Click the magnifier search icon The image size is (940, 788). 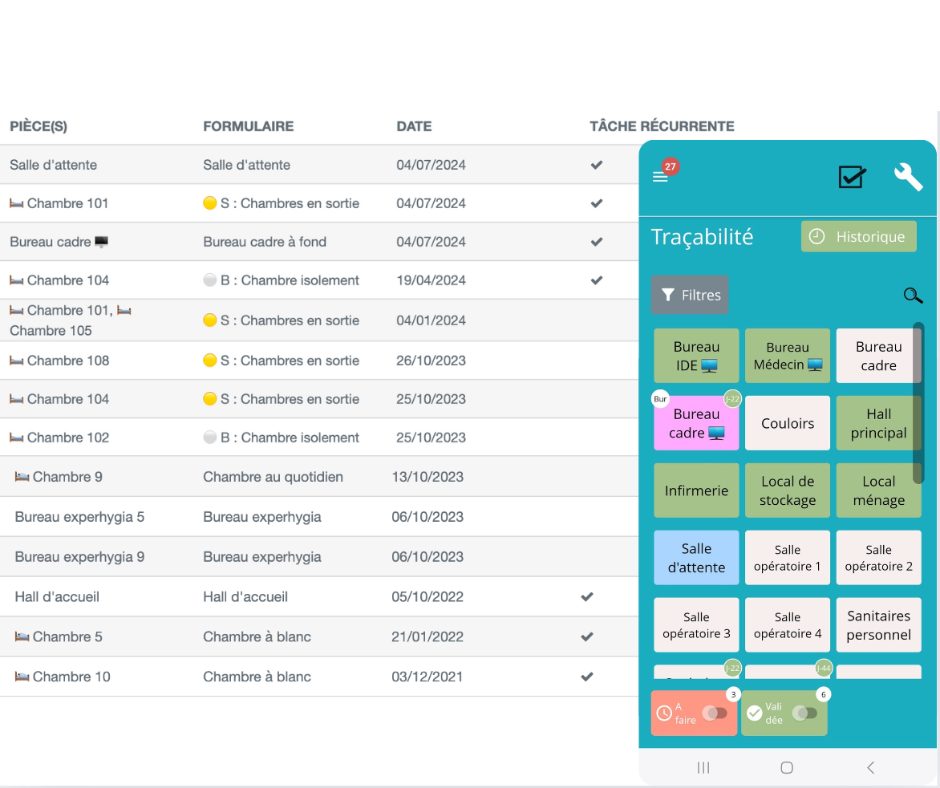point(912,296)
